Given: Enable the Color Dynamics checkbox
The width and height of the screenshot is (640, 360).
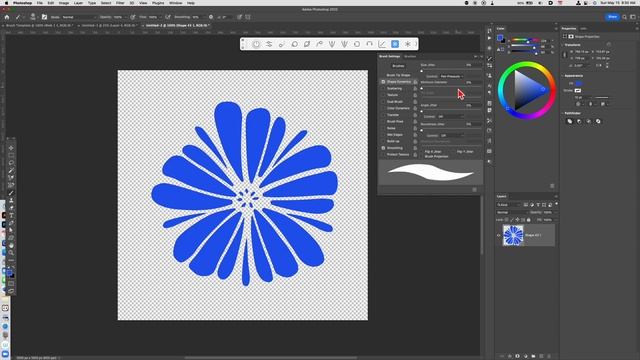Looking at the screenshot, I should pos(383,108).
